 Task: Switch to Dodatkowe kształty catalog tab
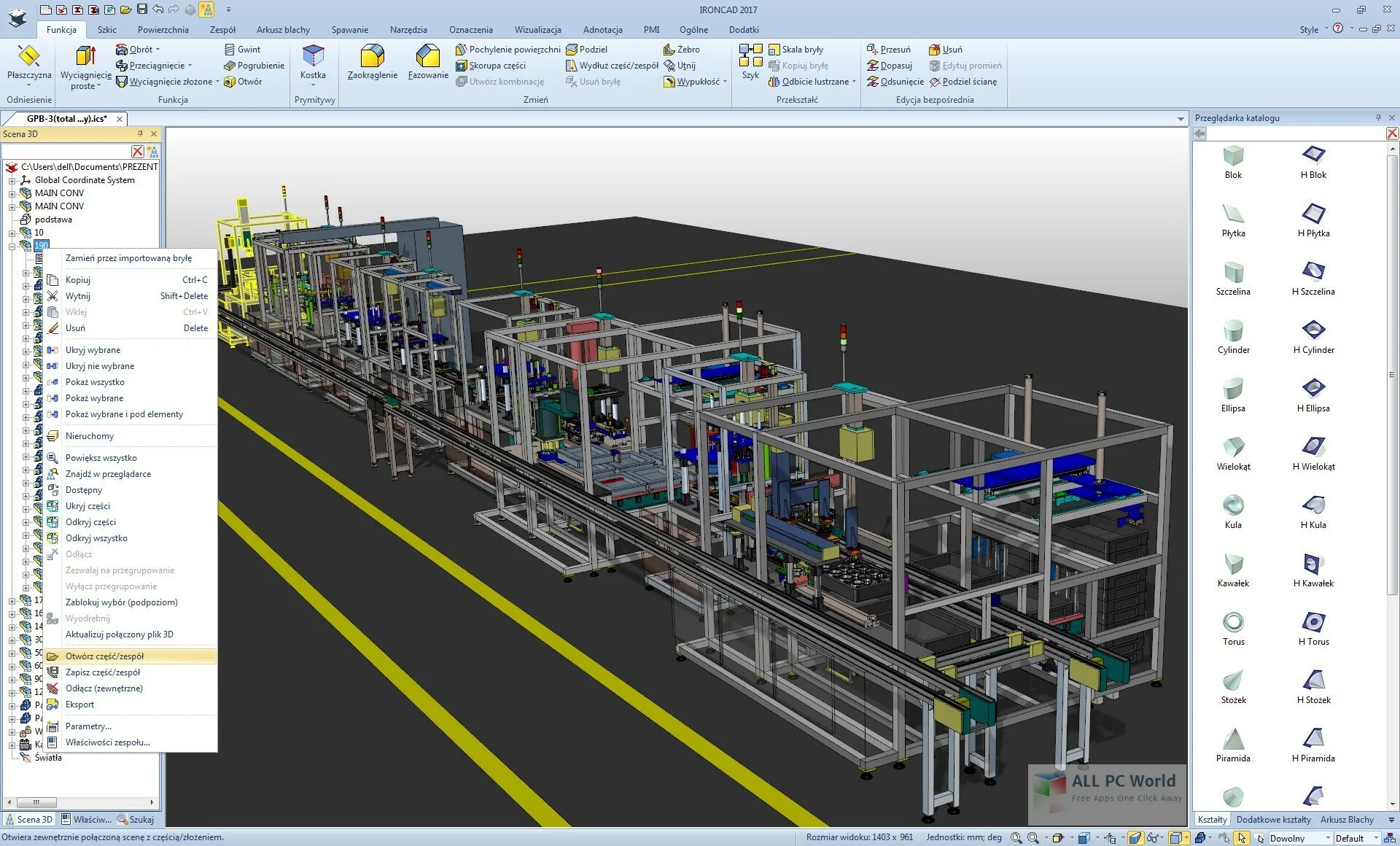(1273, 819)
